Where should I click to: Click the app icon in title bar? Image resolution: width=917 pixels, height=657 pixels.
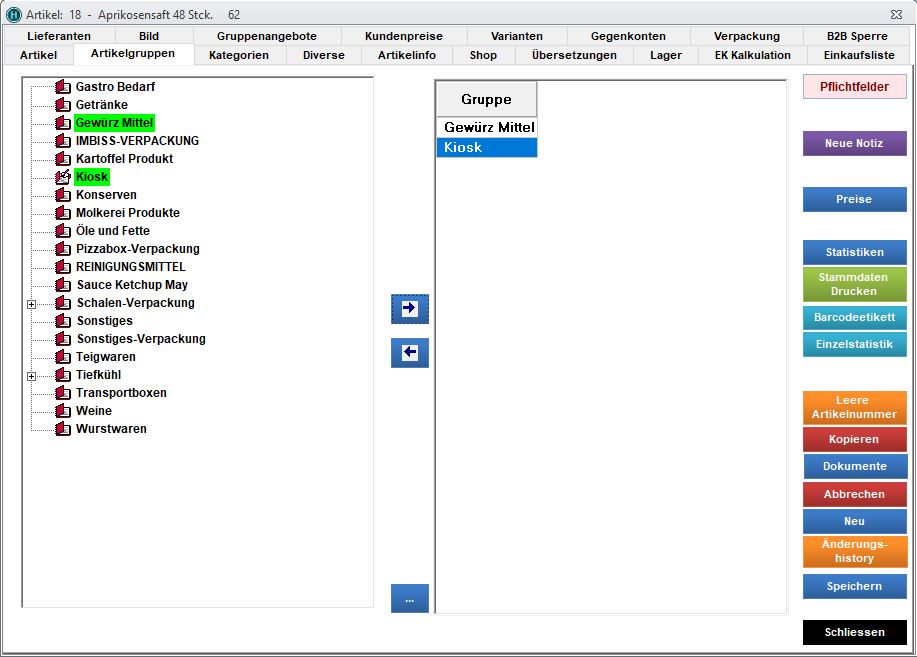[14, 15]
